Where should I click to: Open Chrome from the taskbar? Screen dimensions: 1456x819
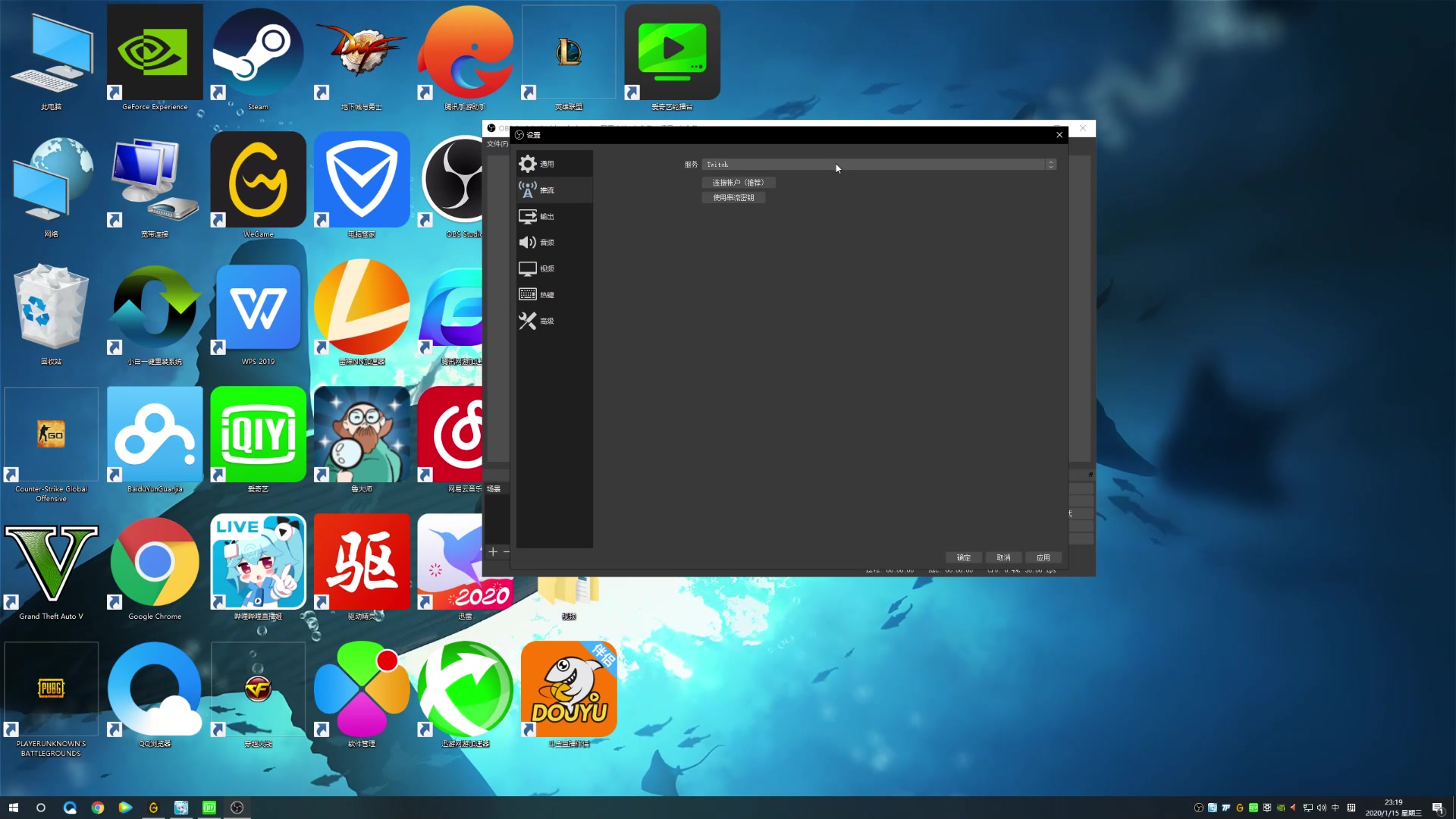[x=98, y=808]
